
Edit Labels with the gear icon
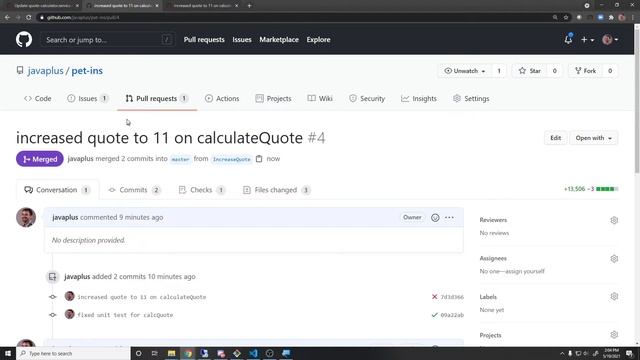[x=614, y=297]
